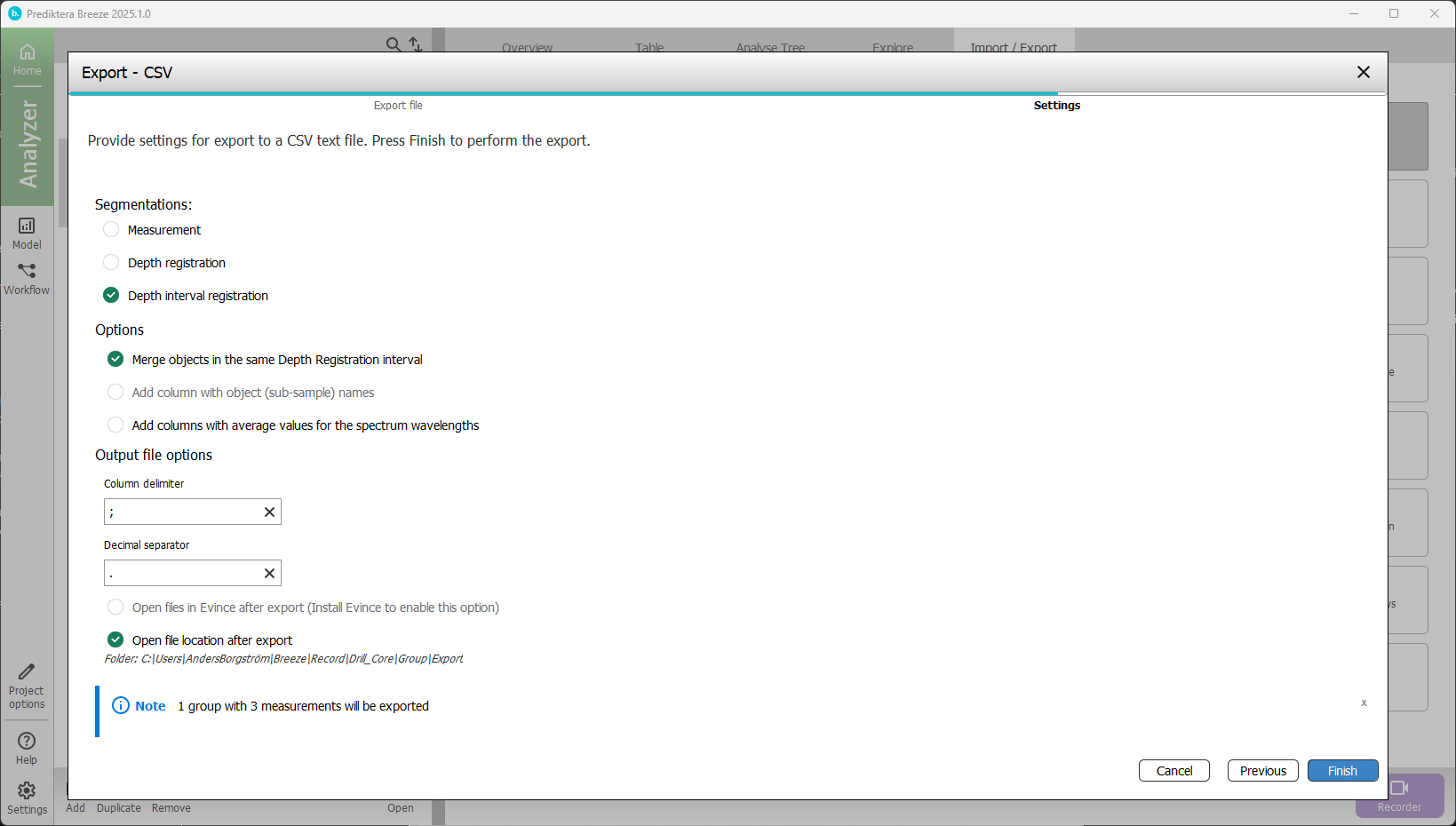The image size is (1456, 826).
Task: Disable Merge objects in same Depth interval
Action: (115, 360)
